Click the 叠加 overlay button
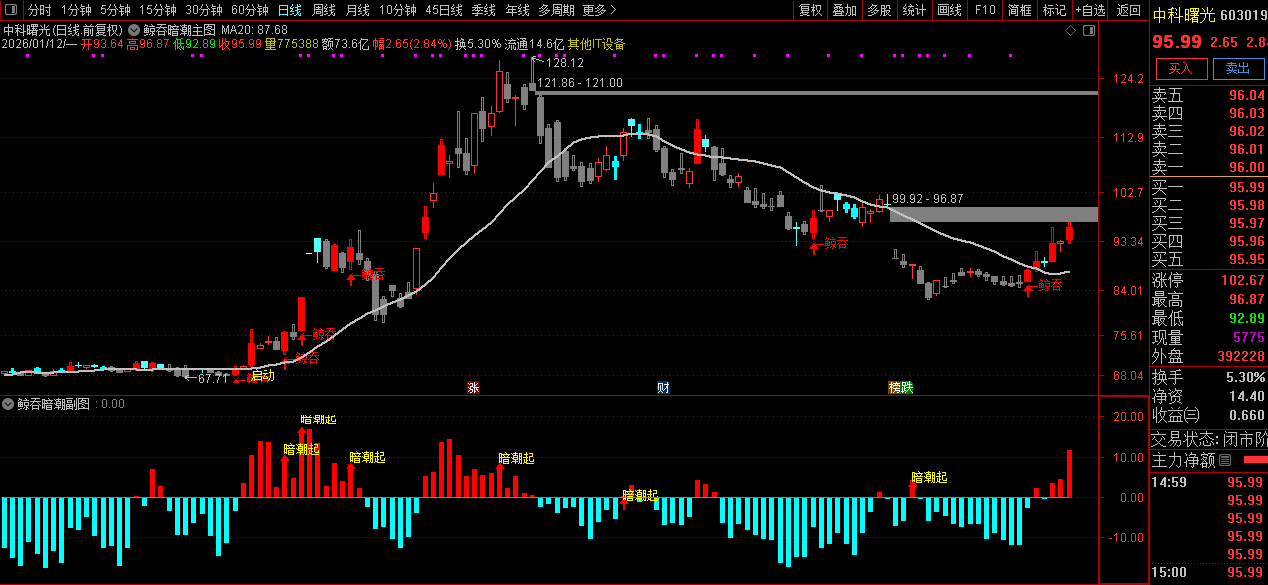This screenshot has width=1268, height=585. (x=845, y=10)
